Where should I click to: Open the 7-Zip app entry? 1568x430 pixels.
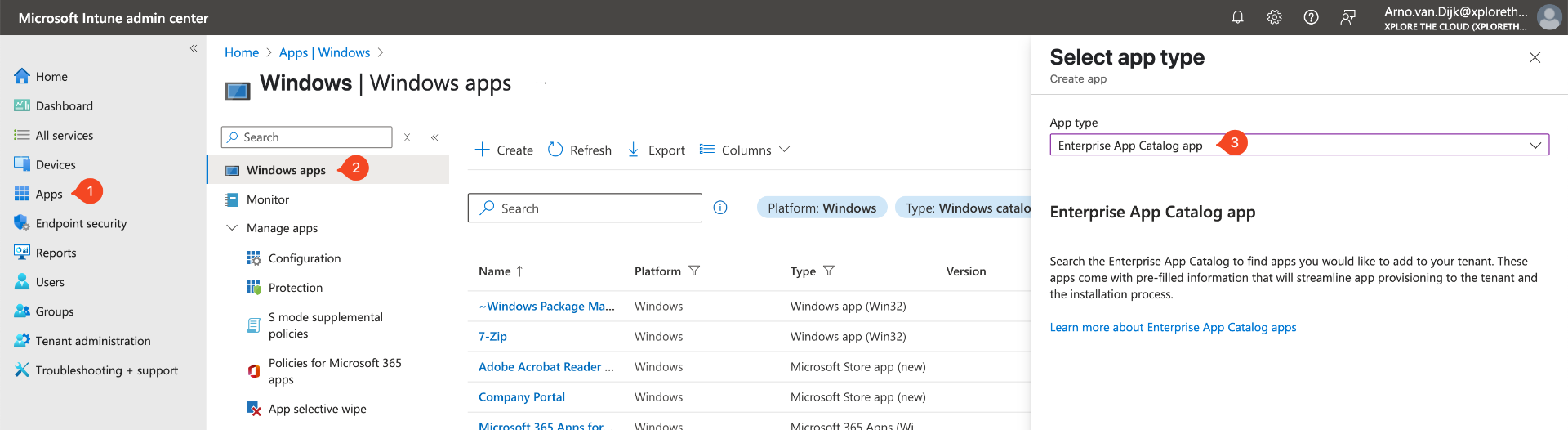tap(492, 336)
